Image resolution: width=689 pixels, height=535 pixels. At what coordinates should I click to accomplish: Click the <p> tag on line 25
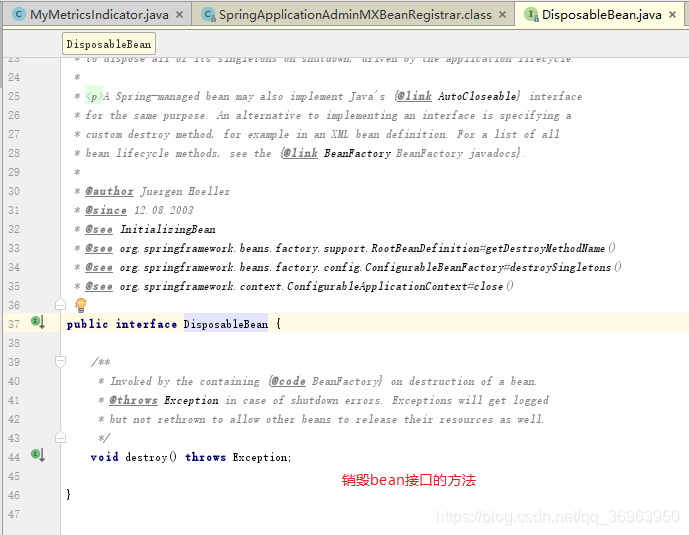click(x=94, y=96)
